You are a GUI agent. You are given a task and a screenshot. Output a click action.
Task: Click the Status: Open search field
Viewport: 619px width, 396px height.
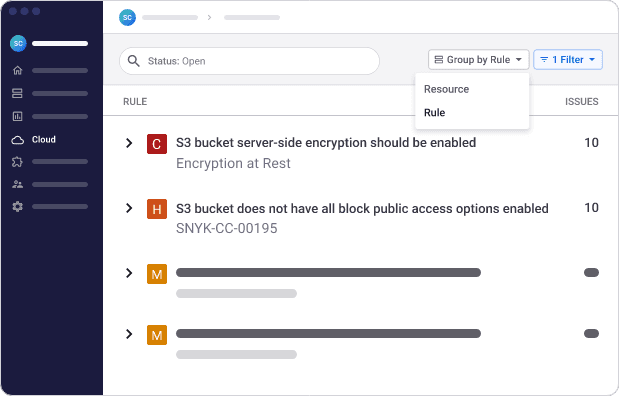coord(249,61)
